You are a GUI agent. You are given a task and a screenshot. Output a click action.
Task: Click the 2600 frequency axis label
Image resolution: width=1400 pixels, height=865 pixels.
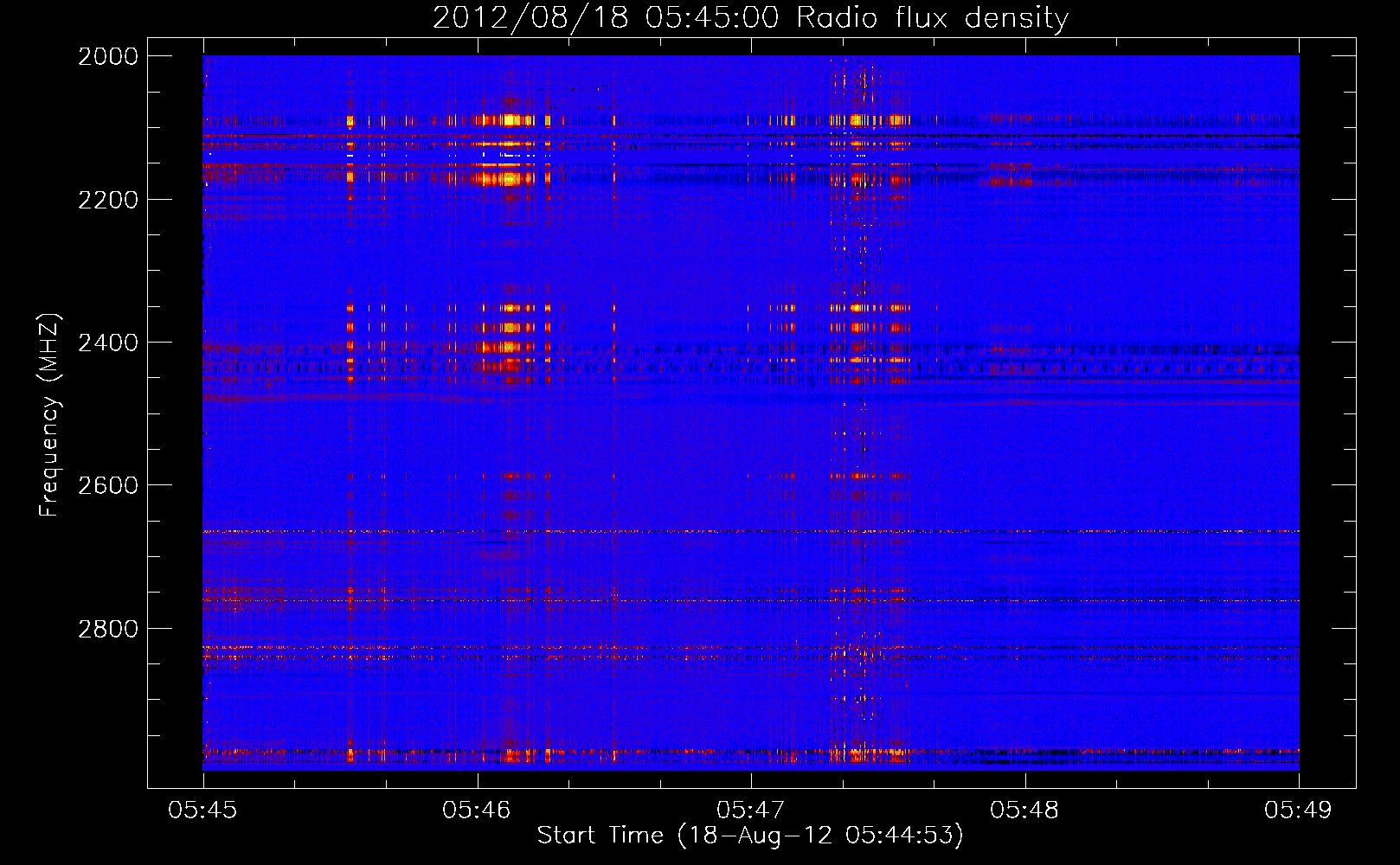pos(108,485)
